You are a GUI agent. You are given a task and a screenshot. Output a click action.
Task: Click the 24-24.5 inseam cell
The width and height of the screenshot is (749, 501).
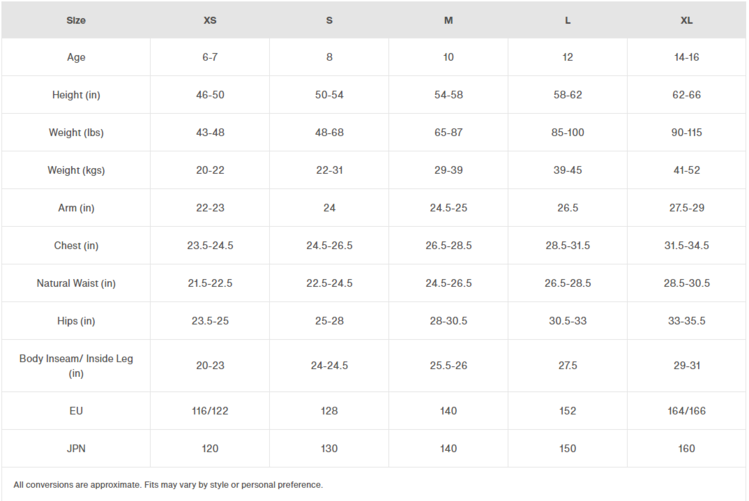pos(329,366)
